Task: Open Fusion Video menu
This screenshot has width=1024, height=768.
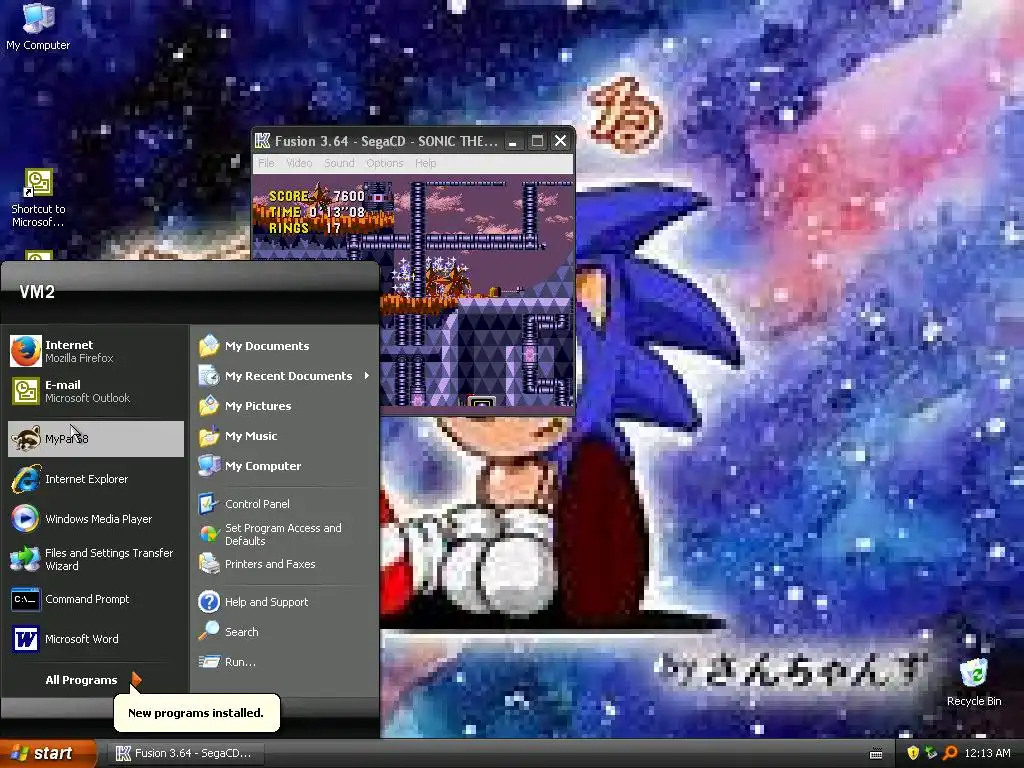Action: pos(299,163)
